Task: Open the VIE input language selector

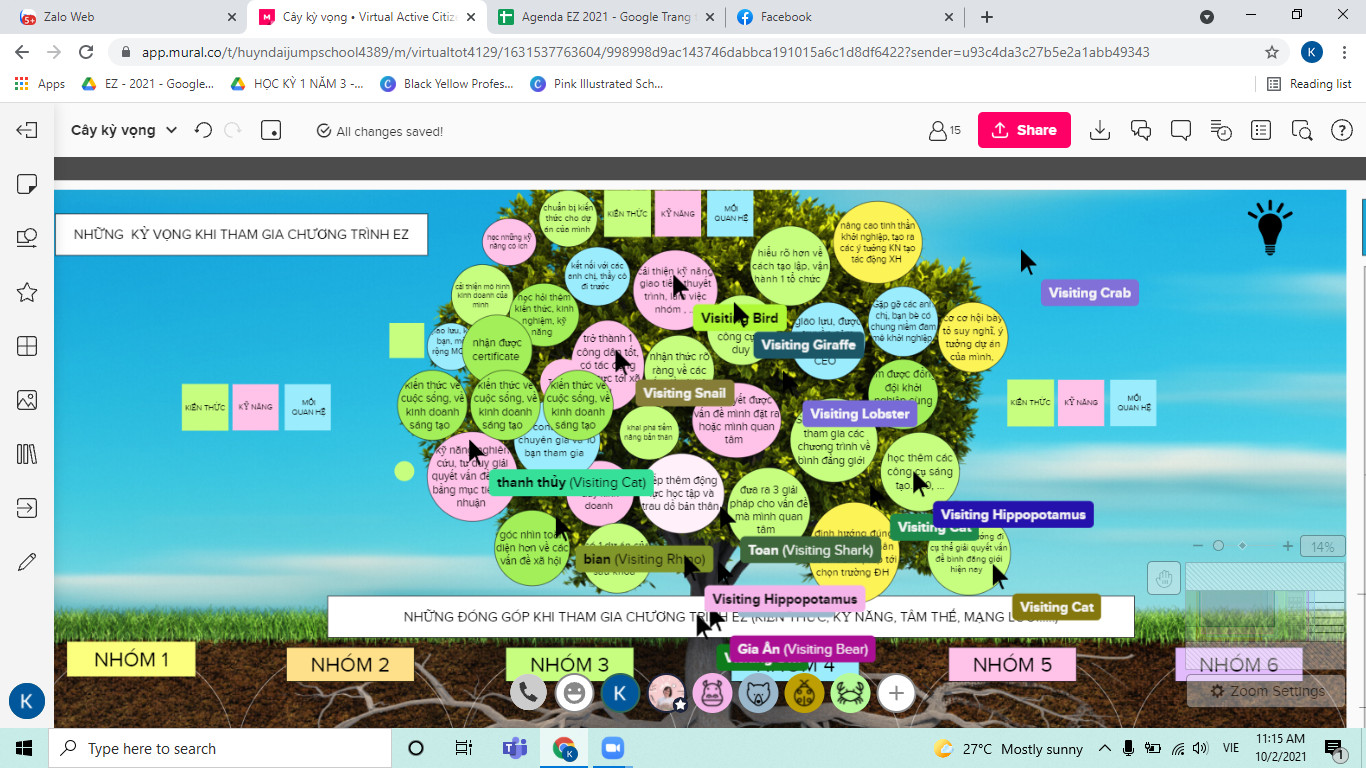Action: point(1233,748)
